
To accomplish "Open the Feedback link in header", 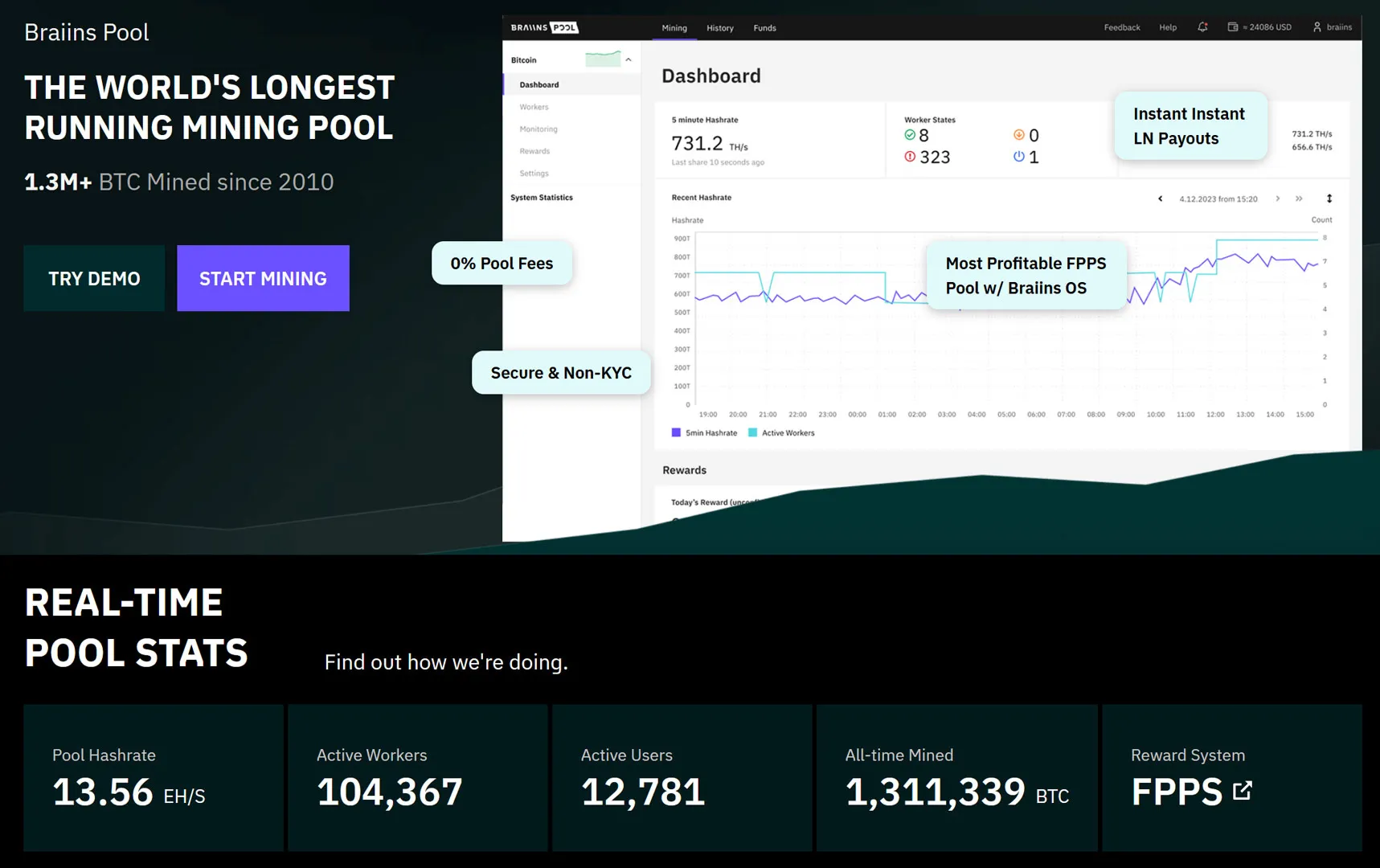I will [x=1122, y=27].
